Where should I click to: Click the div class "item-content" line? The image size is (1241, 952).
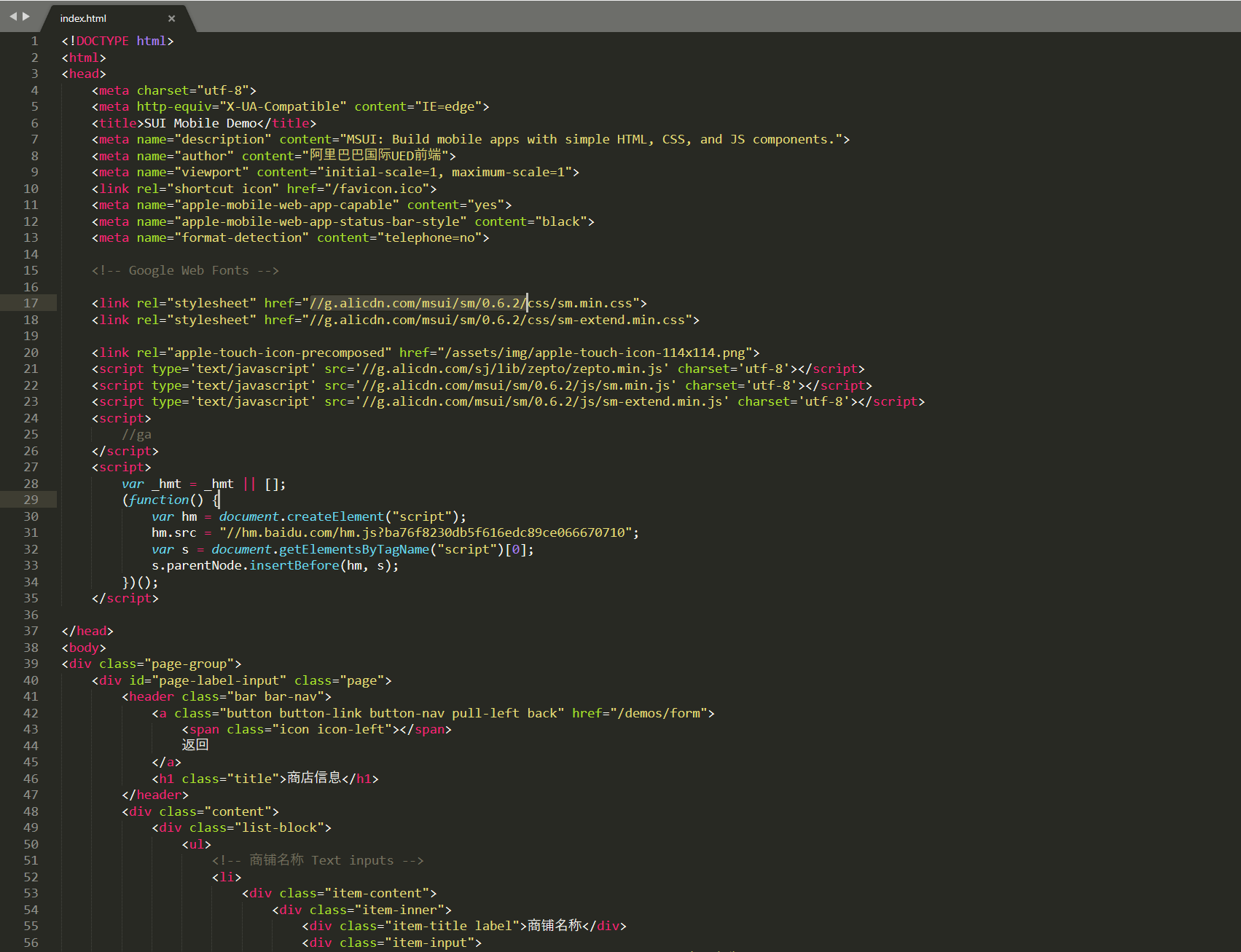coord(340,893)
